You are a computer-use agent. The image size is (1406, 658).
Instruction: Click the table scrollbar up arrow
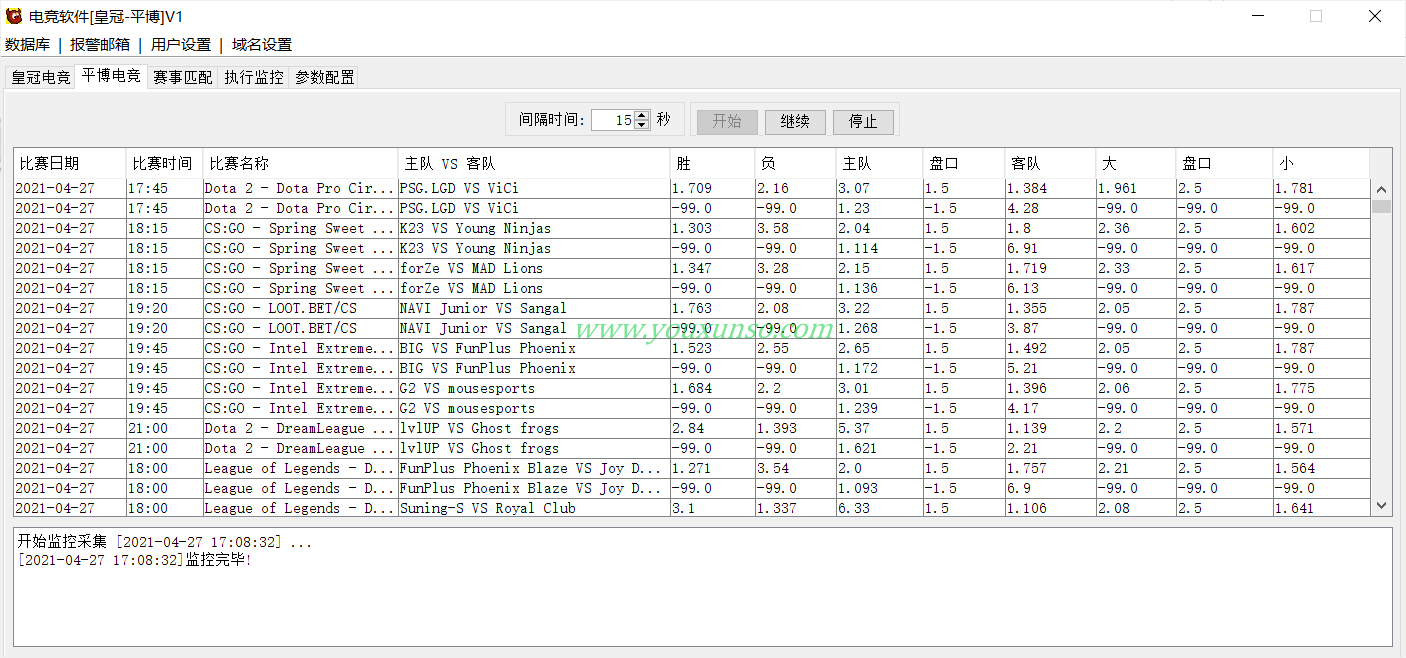click(x=1382, y=190)
